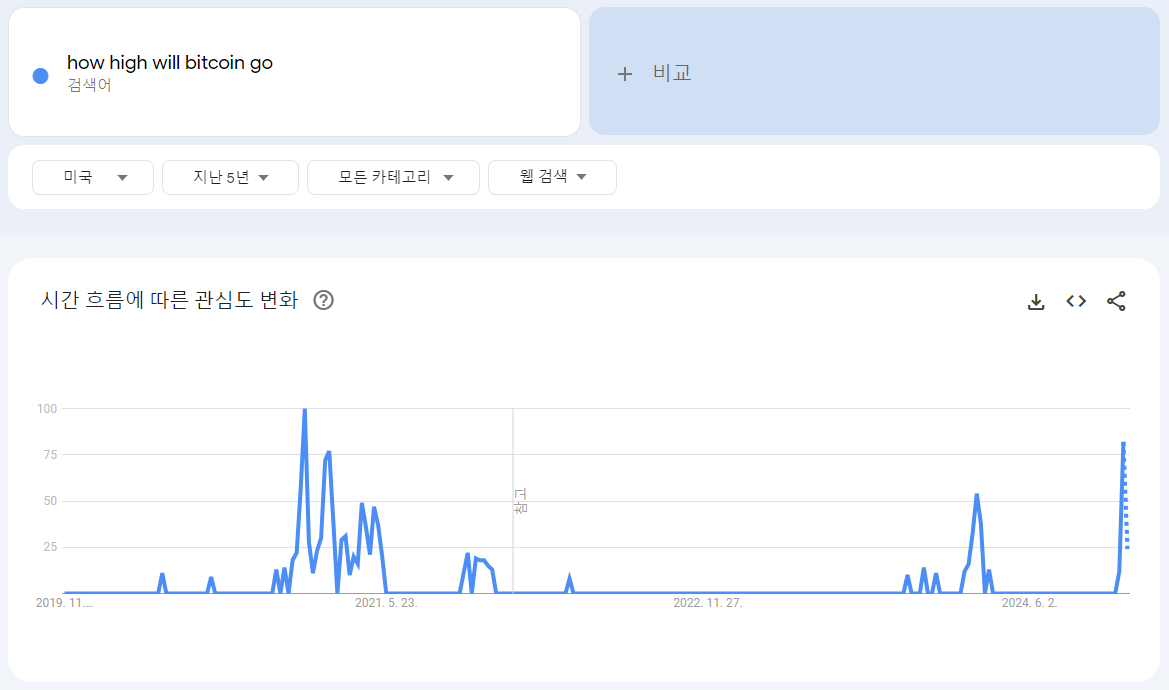
Task: Click the blue dot beside search term
Action: pos(41,75)
